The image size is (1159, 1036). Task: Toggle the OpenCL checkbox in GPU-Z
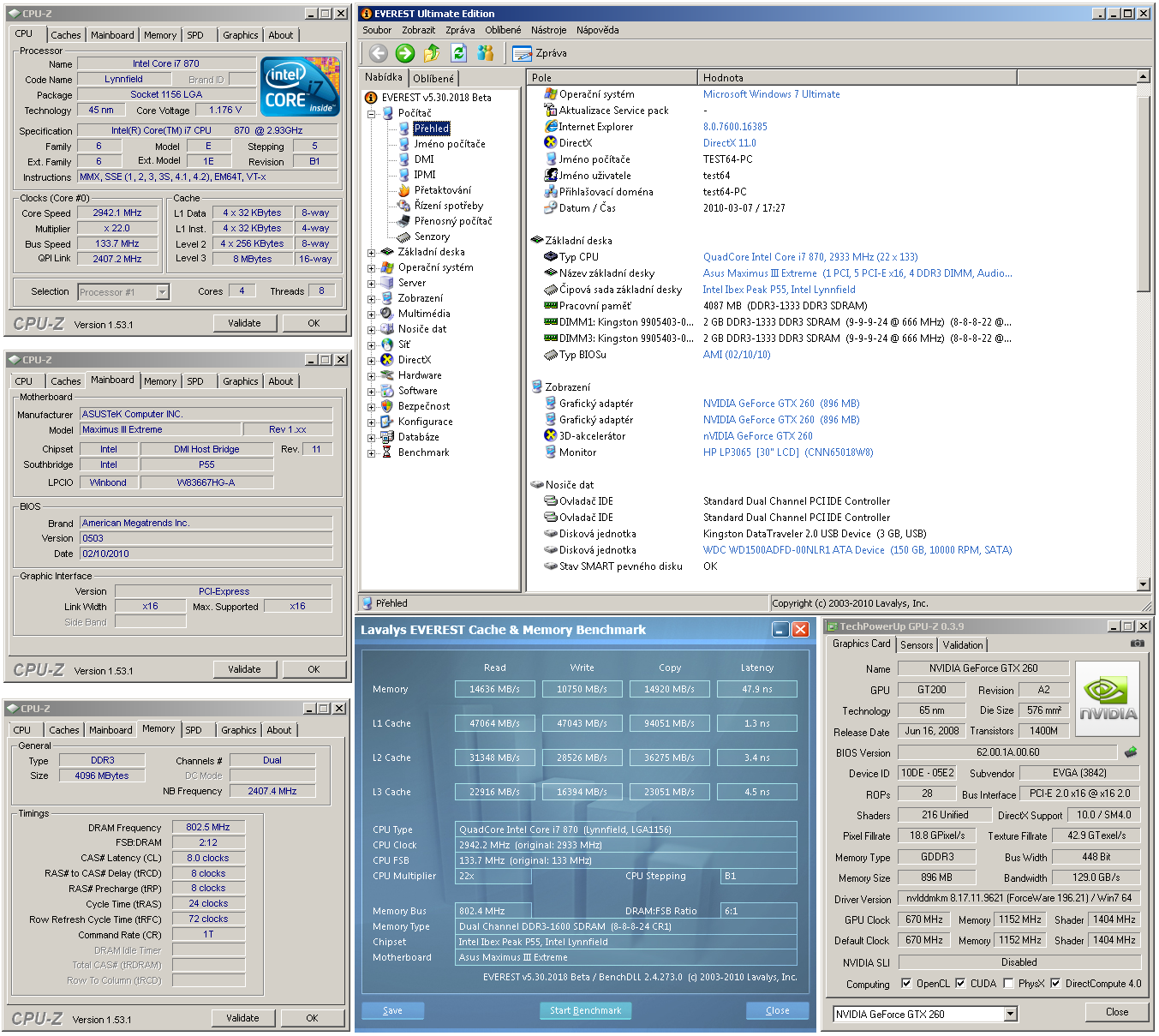(x=906, y=984)
